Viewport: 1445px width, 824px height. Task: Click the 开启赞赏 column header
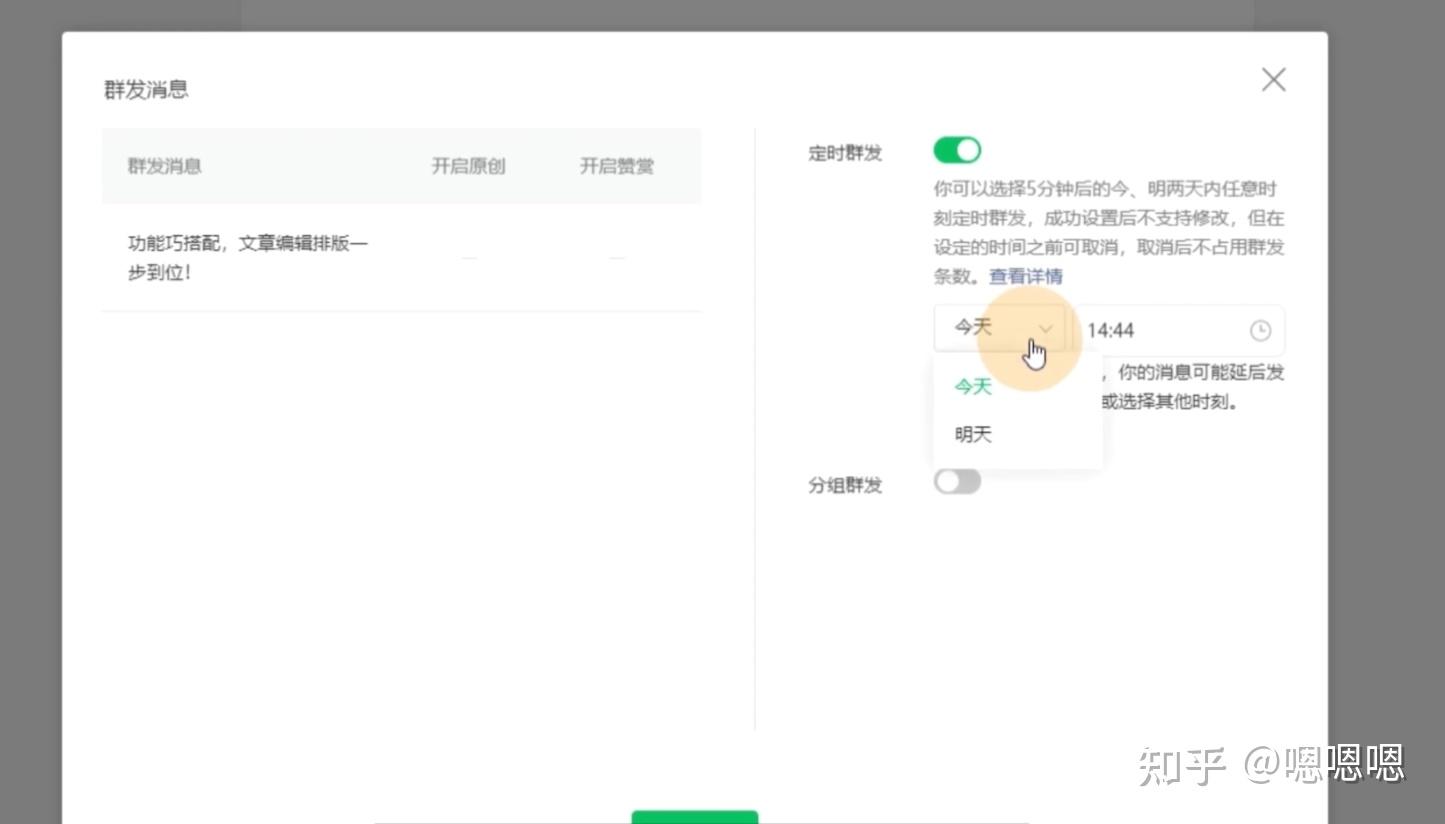tap(617, 166)
